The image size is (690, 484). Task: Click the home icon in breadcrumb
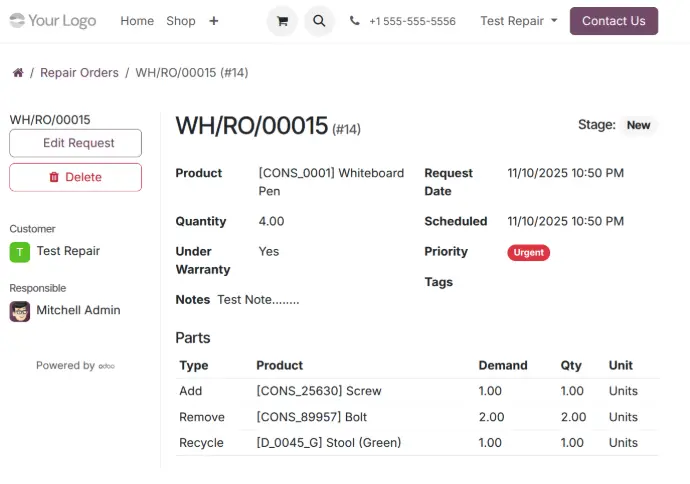click(18, 73)
